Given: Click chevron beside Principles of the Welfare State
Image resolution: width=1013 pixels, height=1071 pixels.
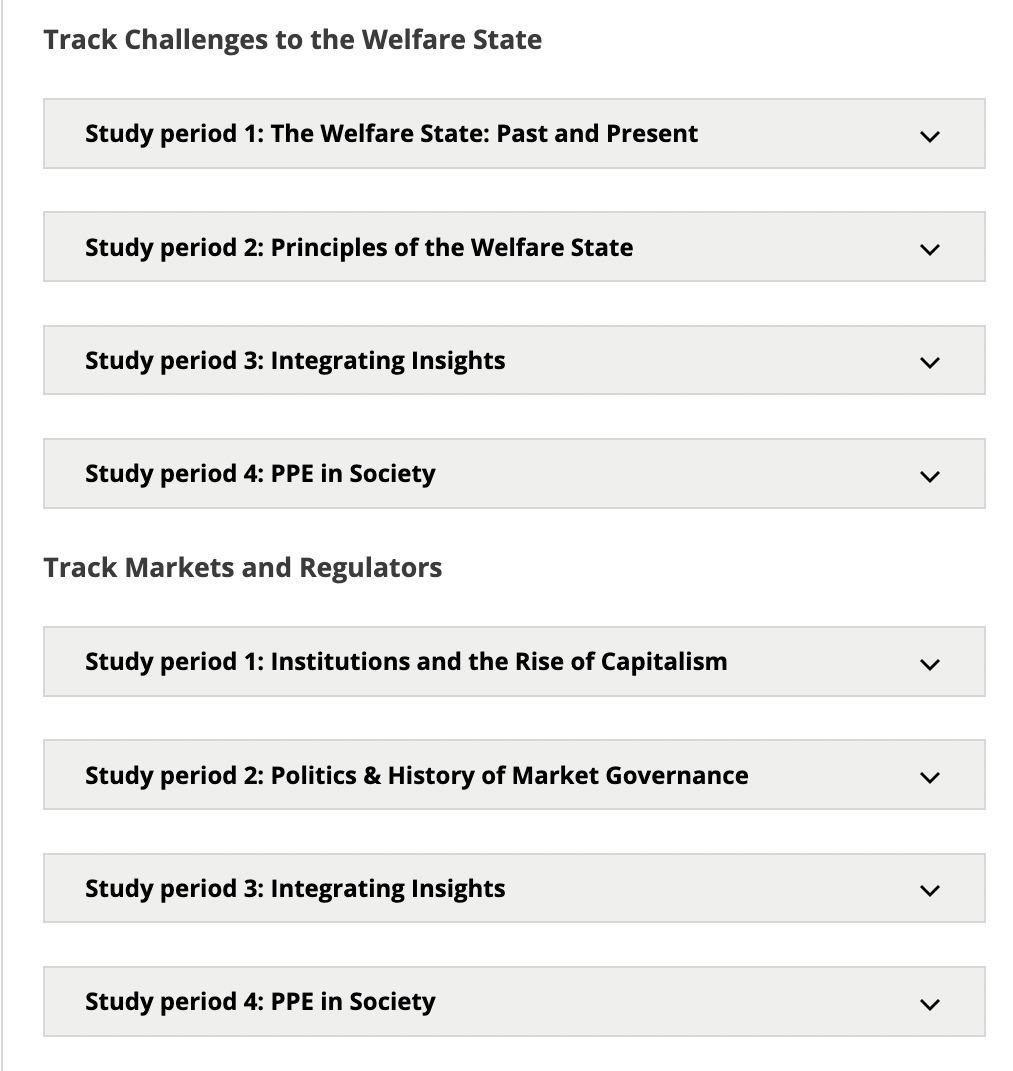Looking at the screenshot, I should [930, 249].
